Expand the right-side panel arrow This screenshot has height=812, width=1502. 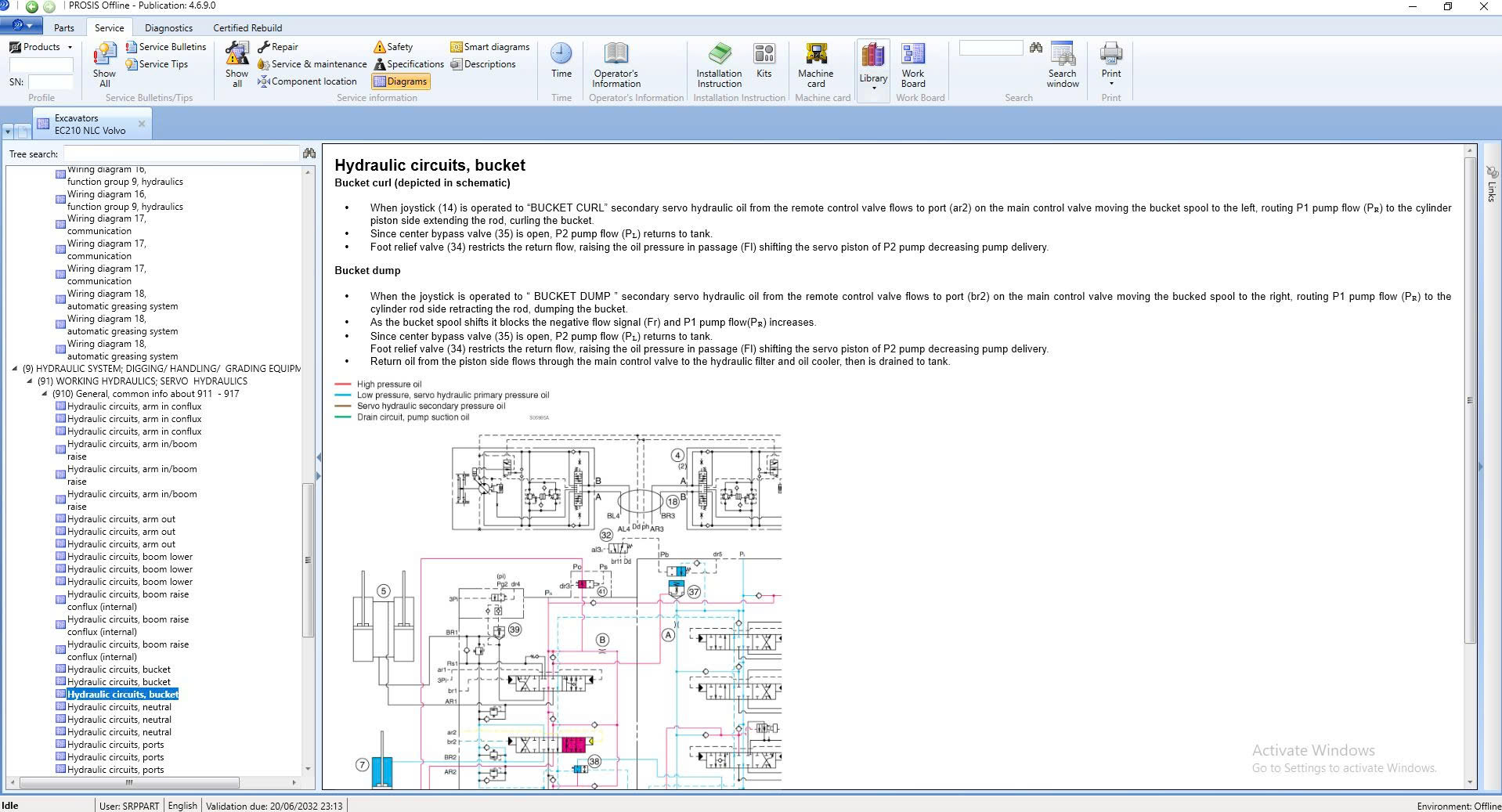[1480, 467]
